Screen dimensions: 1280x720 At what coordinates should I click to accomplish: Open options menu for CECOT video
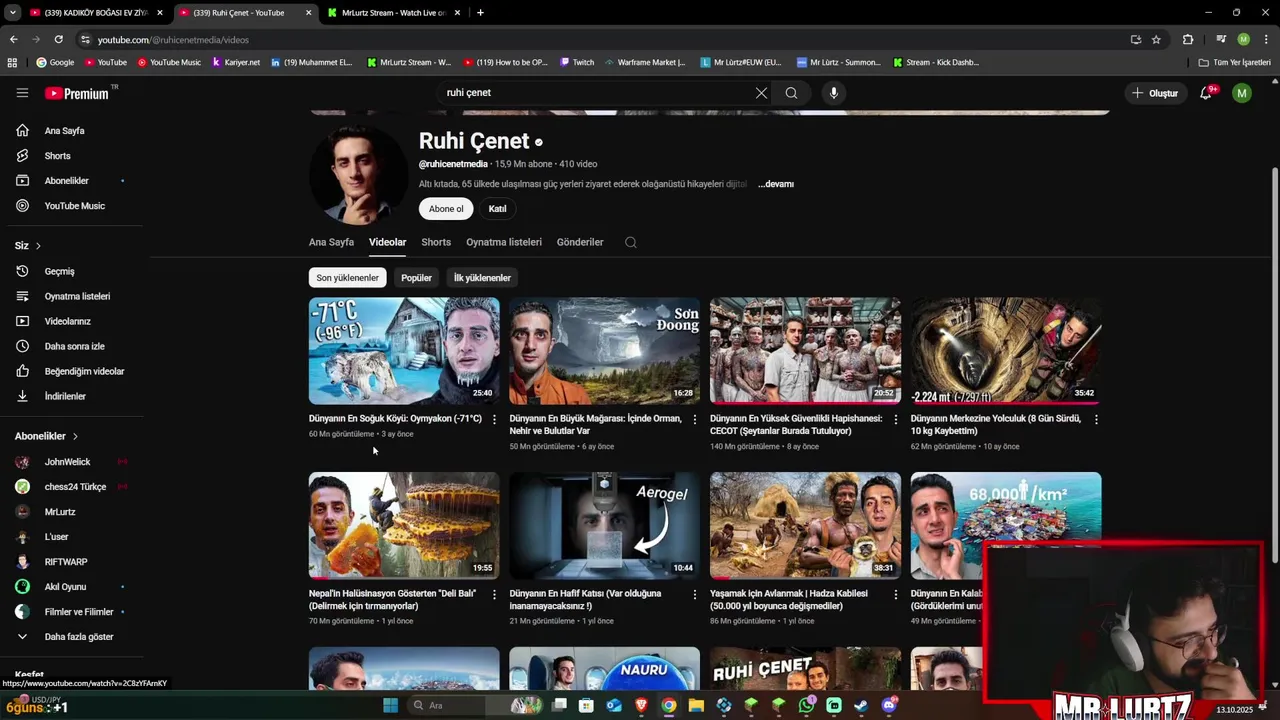coord(896,420)
